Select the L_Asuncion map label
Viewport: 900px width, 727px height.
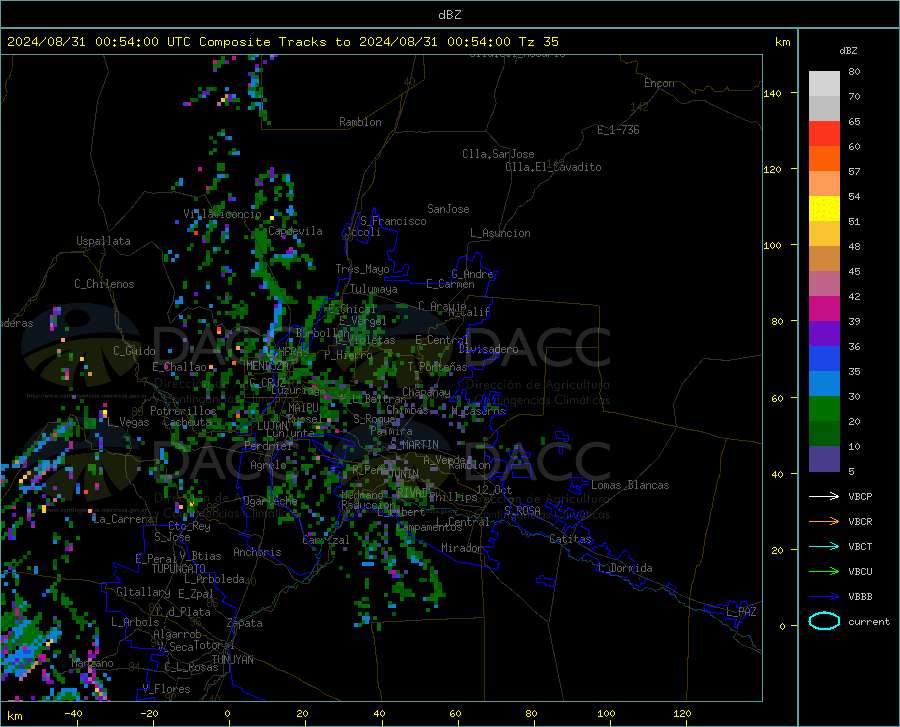click(x=500, y=233)
